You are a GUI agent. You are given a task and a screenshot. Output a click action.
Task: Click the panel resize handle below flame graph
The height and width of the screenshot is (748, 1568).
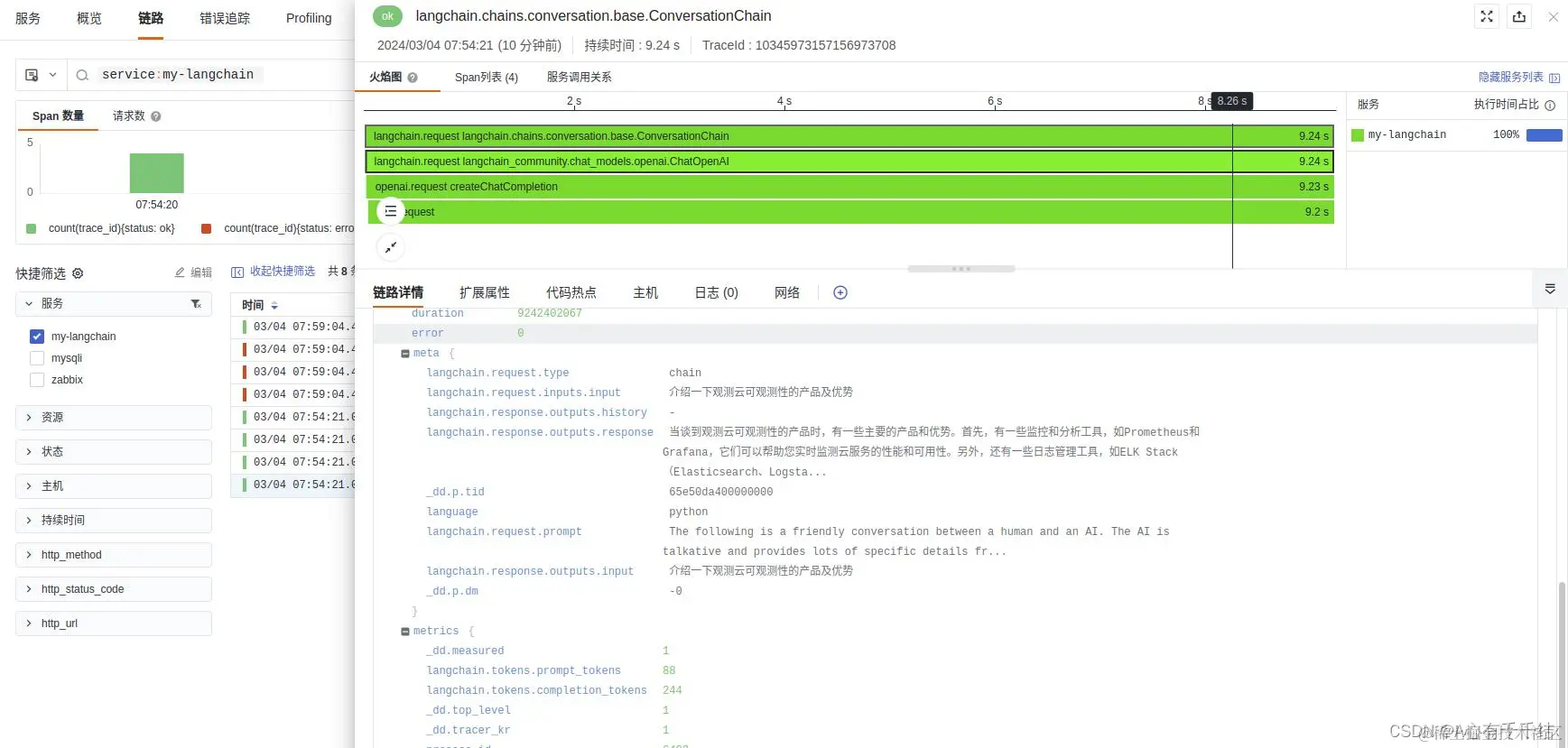click(x=961, y=269)
